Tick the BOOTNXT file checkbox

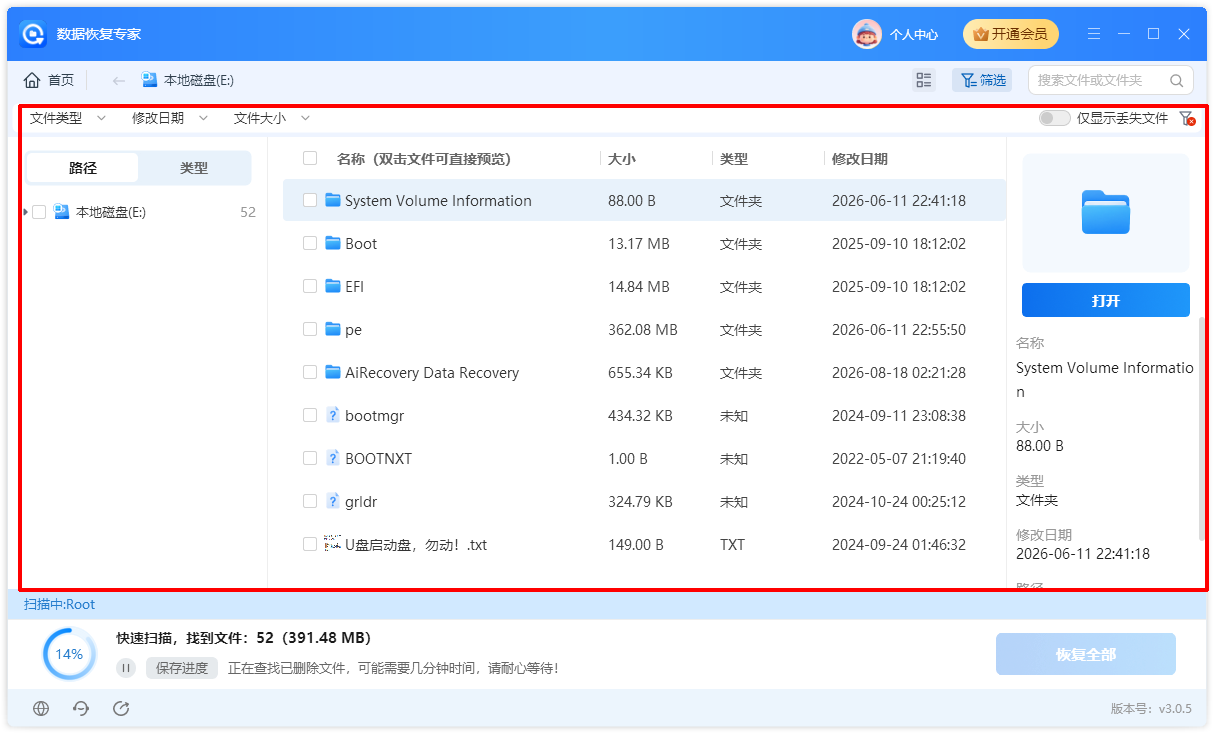coord(310,458)
